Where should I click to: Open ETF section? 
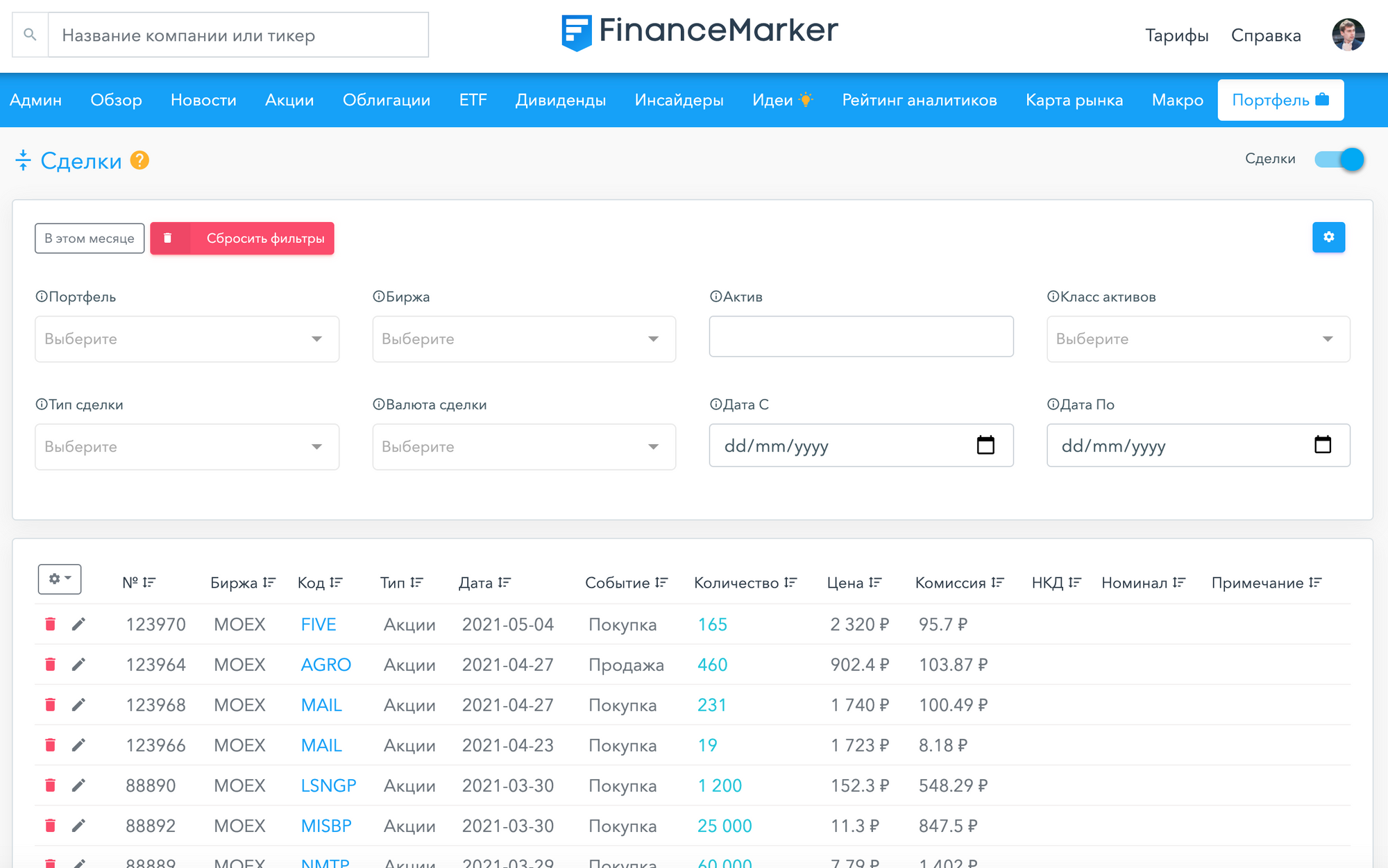click(x=473, y=100)
